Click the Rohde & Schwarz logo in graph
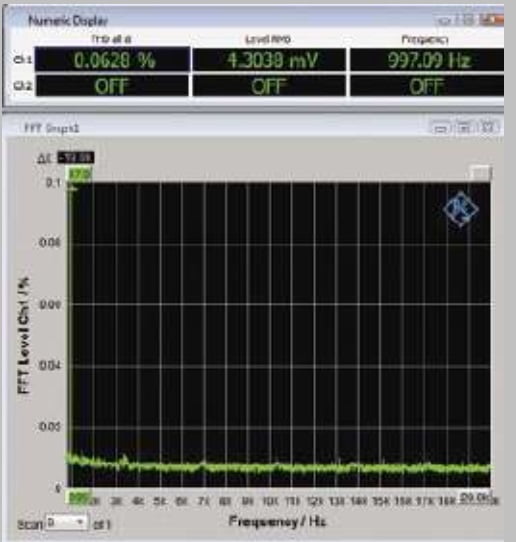Viewport: 516px width, 542px height. point(461,210)
